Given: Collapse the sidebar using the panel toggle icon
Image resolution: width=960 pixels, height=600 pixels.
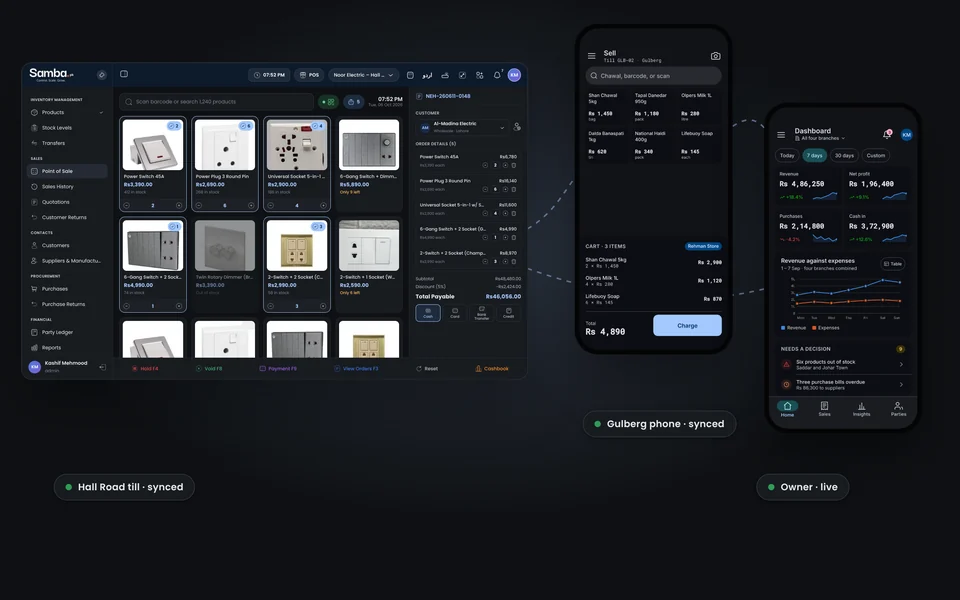Looking at the screenshot, I should tap(124, 74).
